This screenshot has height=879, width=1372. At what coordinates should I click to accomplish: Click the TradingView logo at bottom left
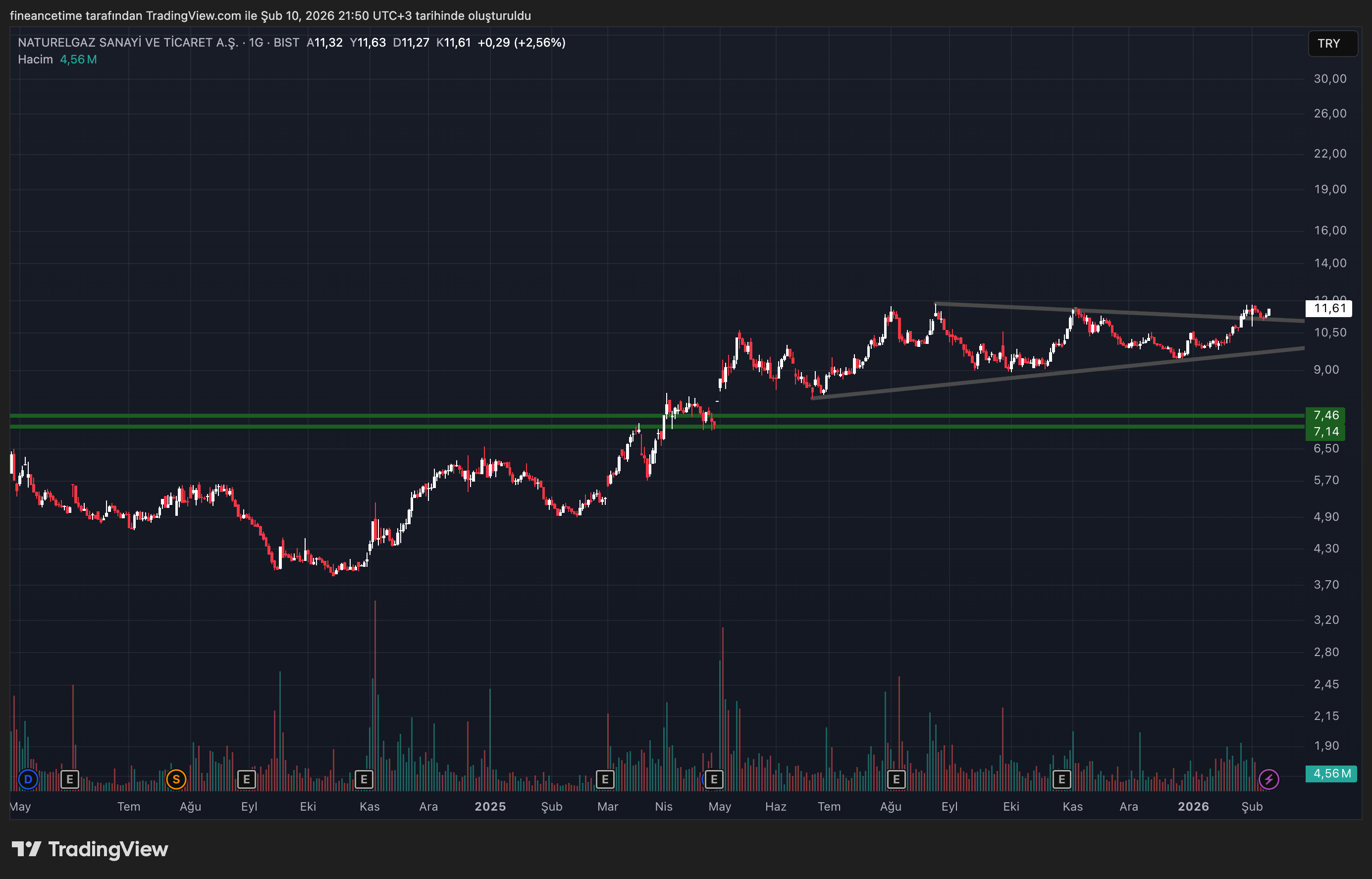(x=90, y=849)
